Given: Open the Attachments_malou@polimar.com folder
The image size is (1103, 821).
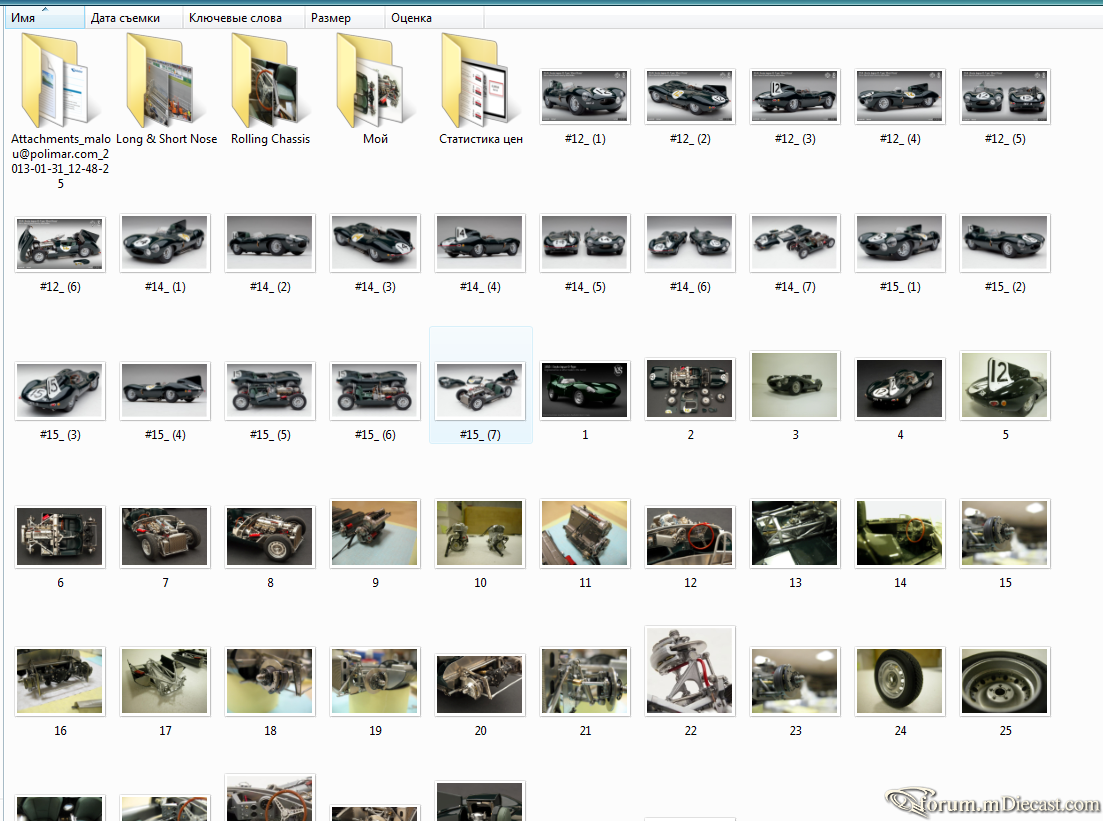Looking at the screenshot, I should click(x=60, y=82).
